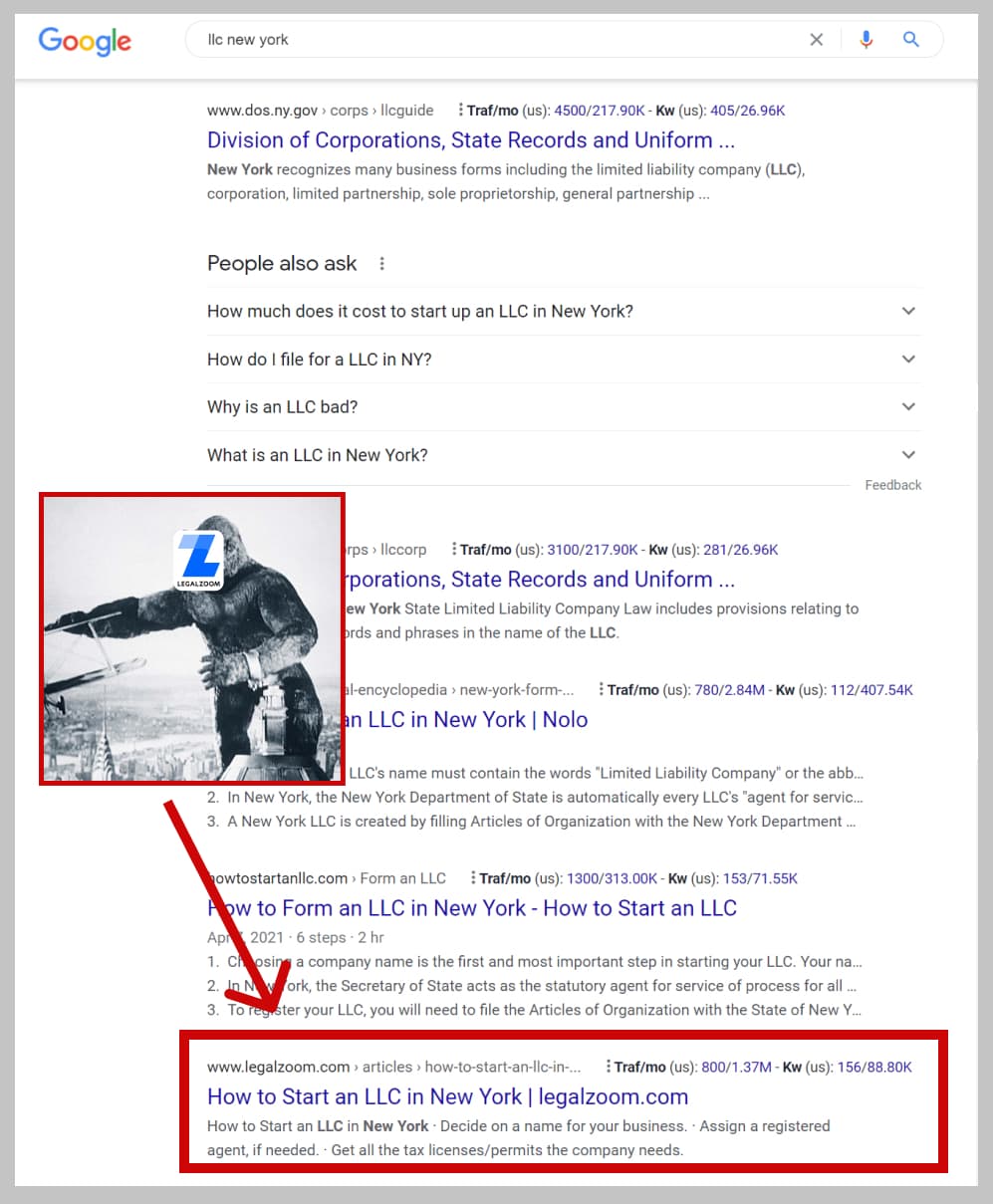The height and width of the screenshot is (1204, 993).
Task: Click the www.dos.ny.gov › corps › llcguide URL
Action: pyautogui.click(x=321, y=111)
